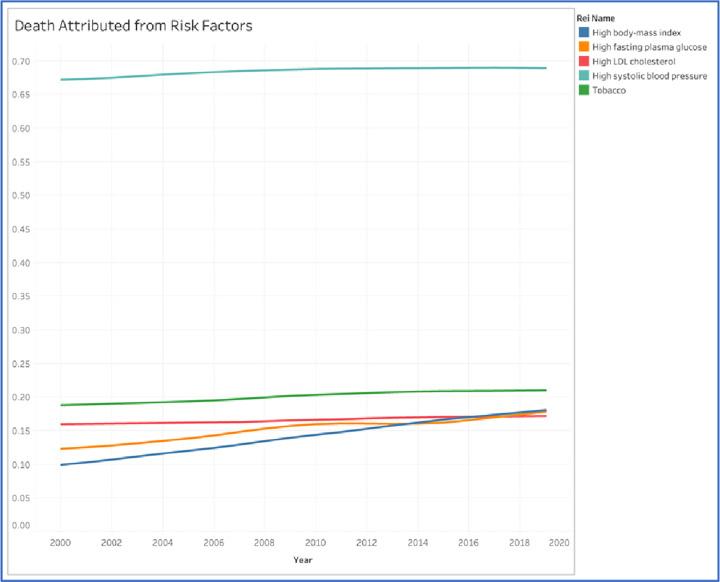Click the 2000 tick label on the x-axis
720x582 pixels.
(59, 541)
